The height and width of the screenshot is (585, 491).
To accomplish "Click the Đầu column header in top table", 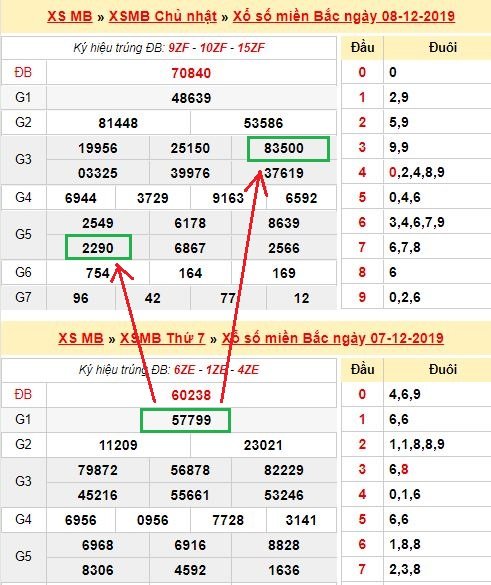I will pos(362,48).
